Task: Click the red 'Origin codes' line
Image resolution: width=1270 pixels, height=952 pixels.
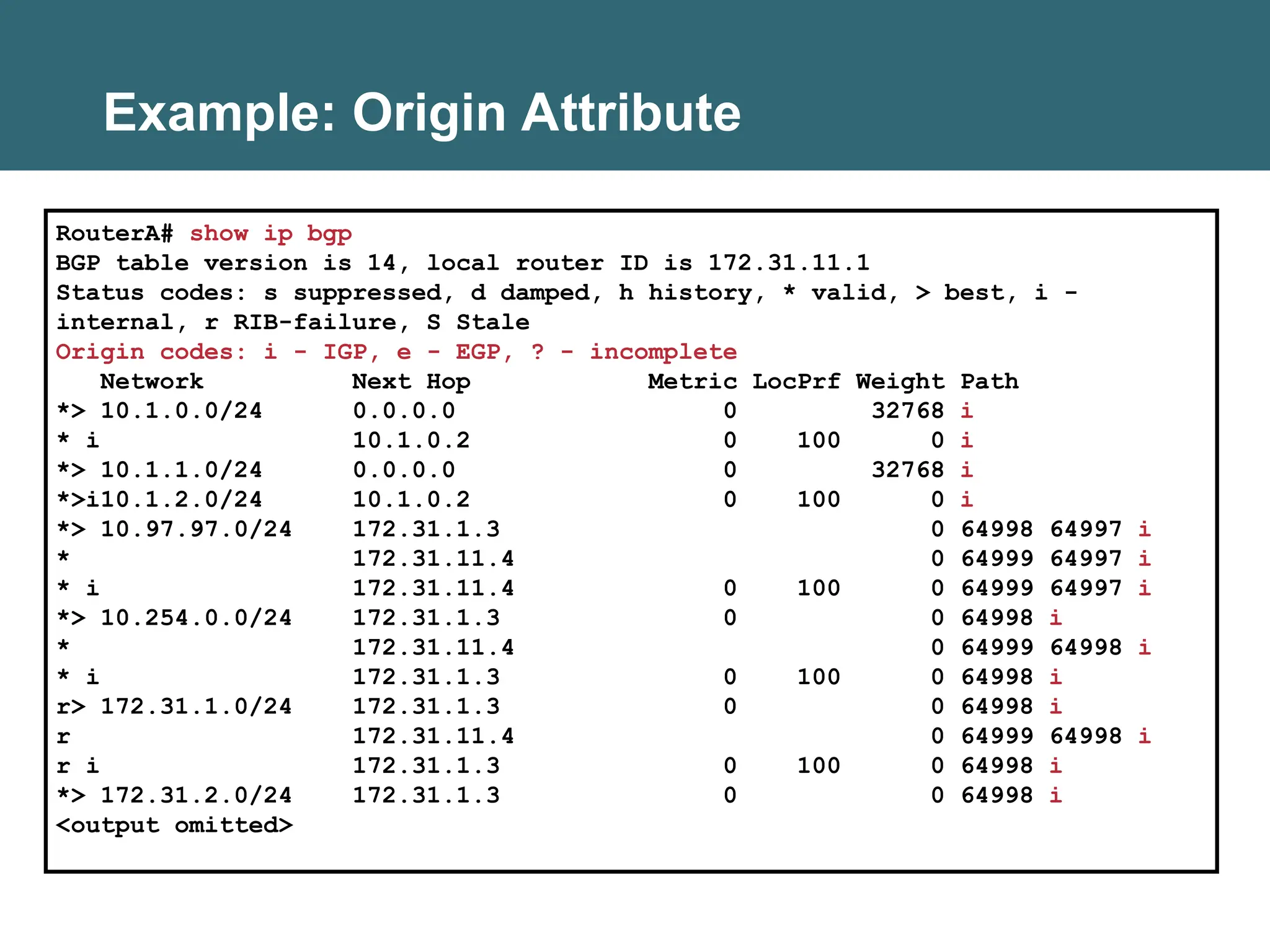Action: tap(396, 353)
